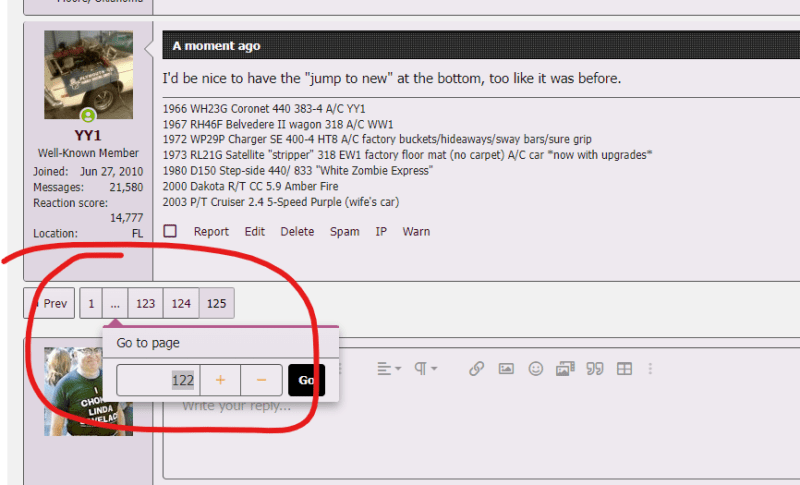
Task: Click the Report link
Action: 211,231
